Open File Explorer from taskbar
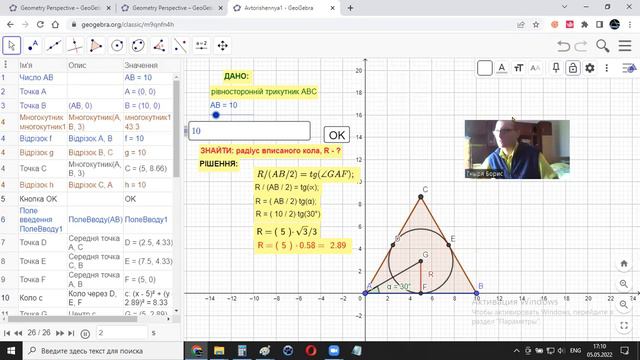 [x=219, y=351]
